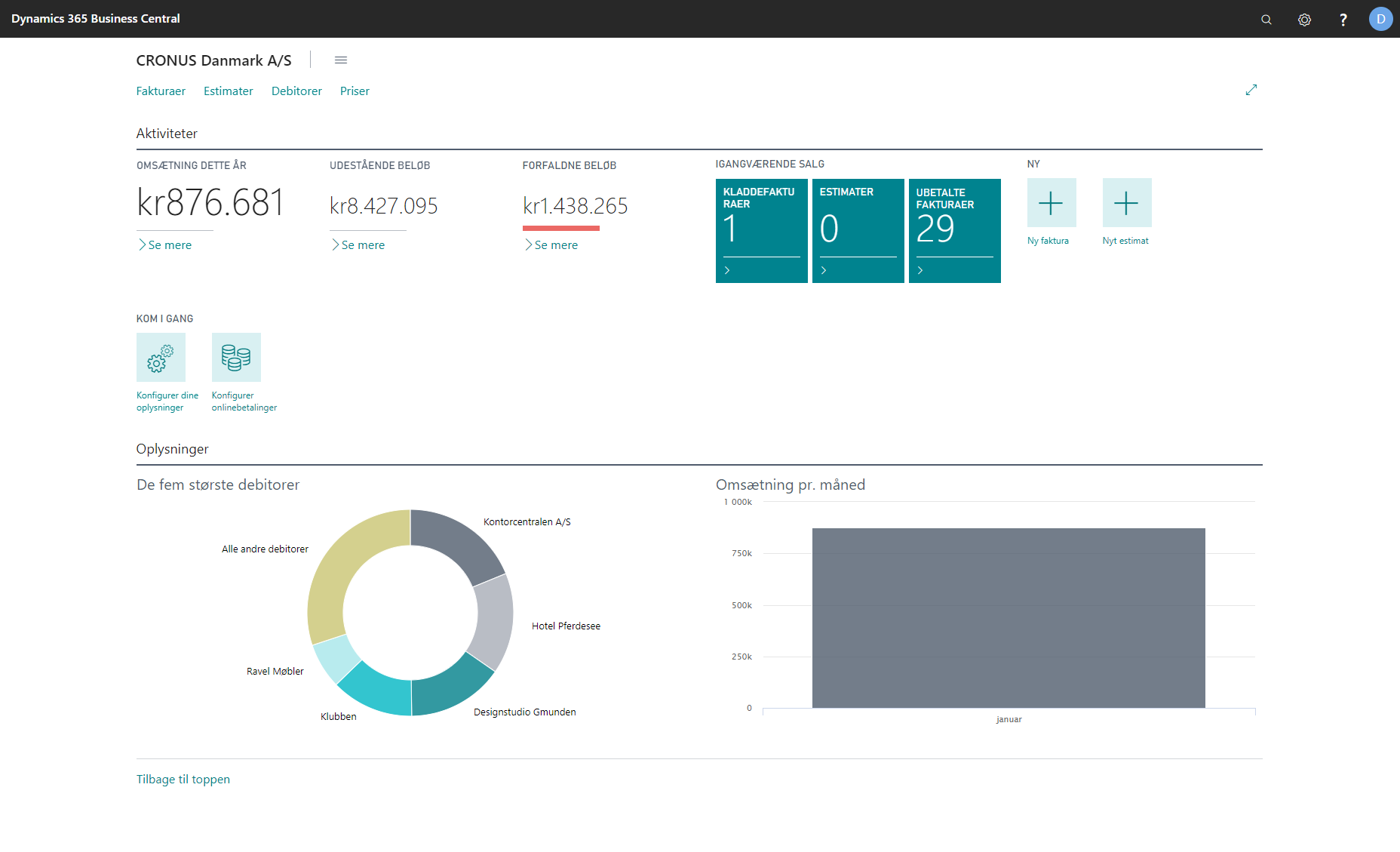Screen dimensions: 1400x852
Task: Click the januar axis label
Action: coord(1009,720)
